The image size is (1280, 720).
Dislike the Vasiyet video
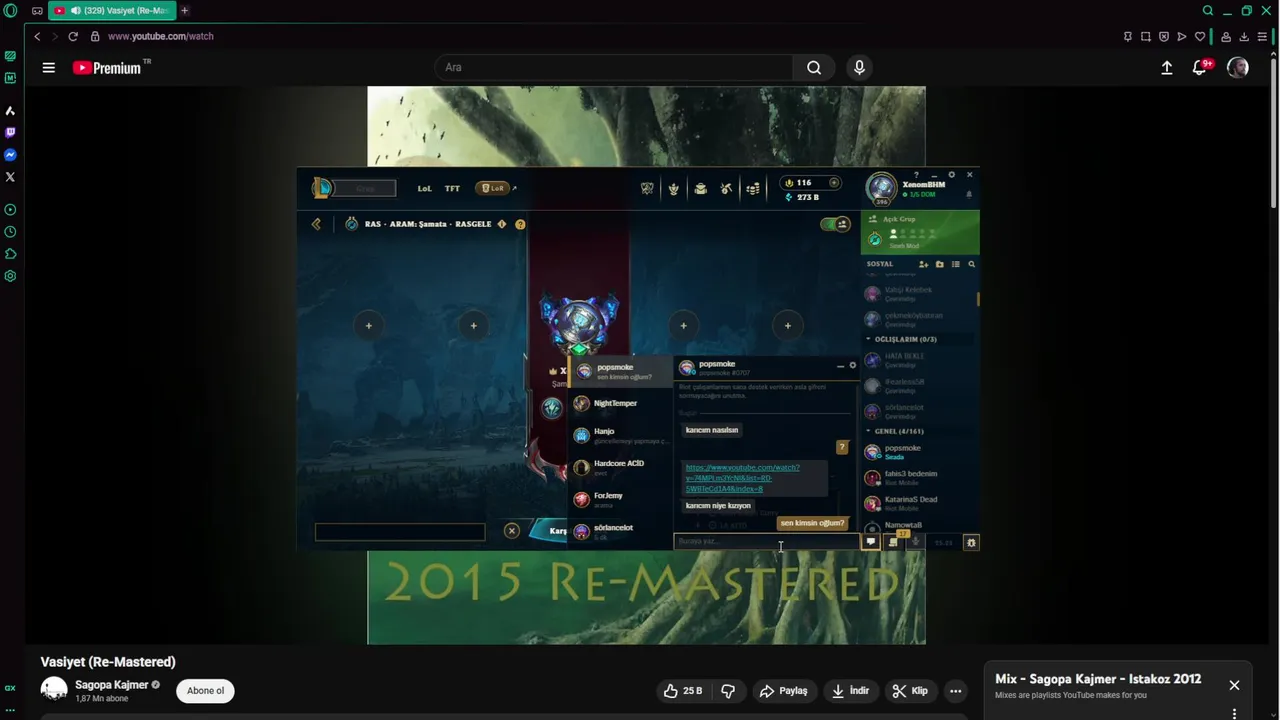coord(728,691)
